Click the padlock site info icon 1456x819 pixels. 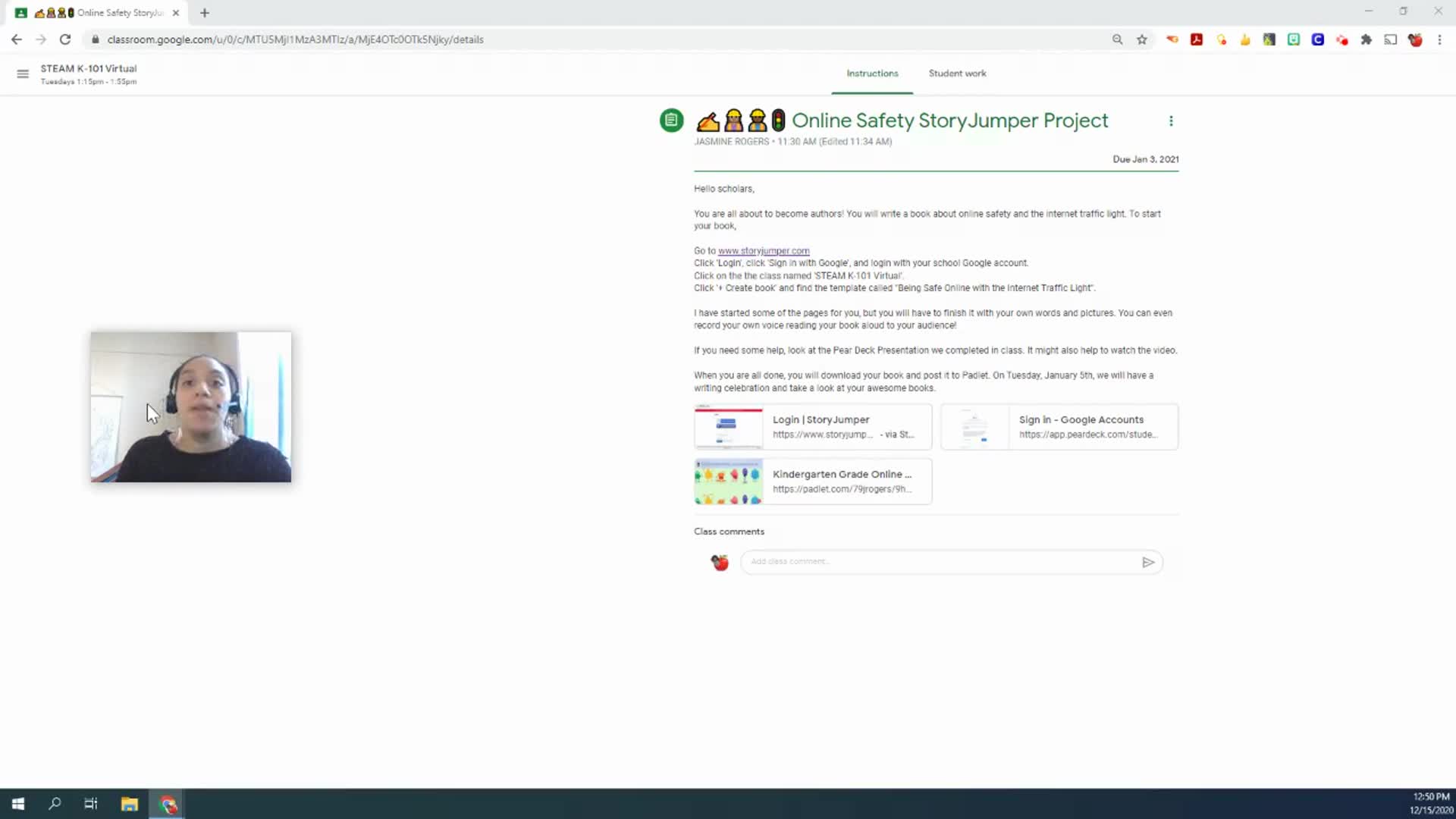pyautogui.click(x=95, y=39)
